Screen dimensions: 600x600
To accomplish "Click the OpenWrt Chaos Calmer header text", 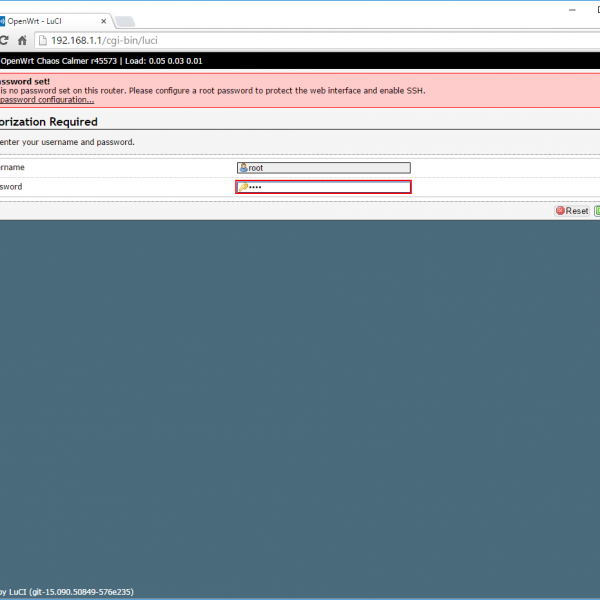I will pos(60,61).
